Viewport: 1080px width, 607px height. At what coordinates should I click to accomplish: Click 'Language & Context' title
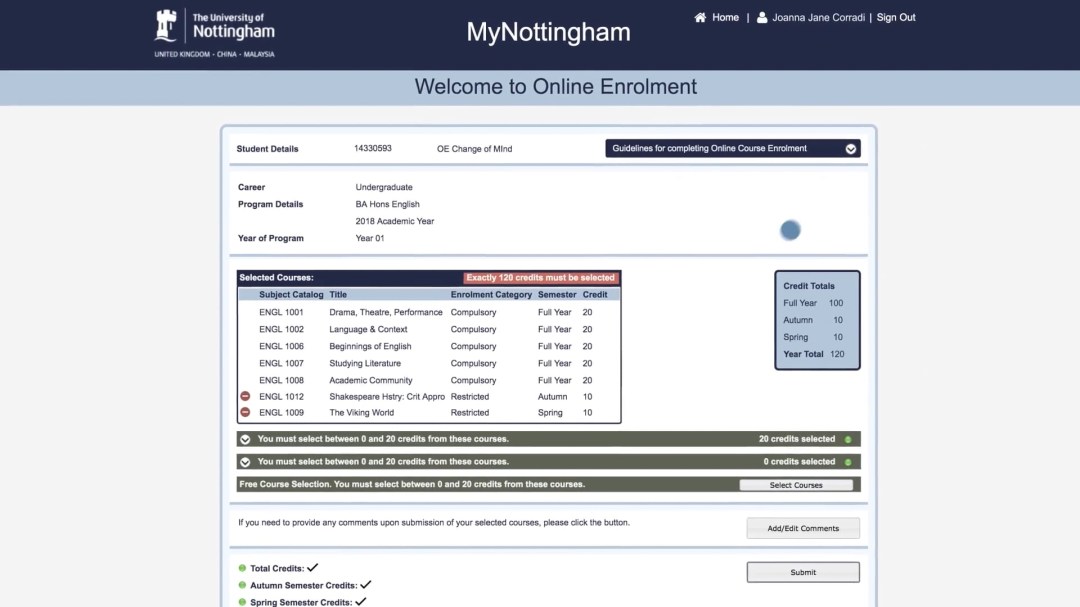[x=368, y=329]
